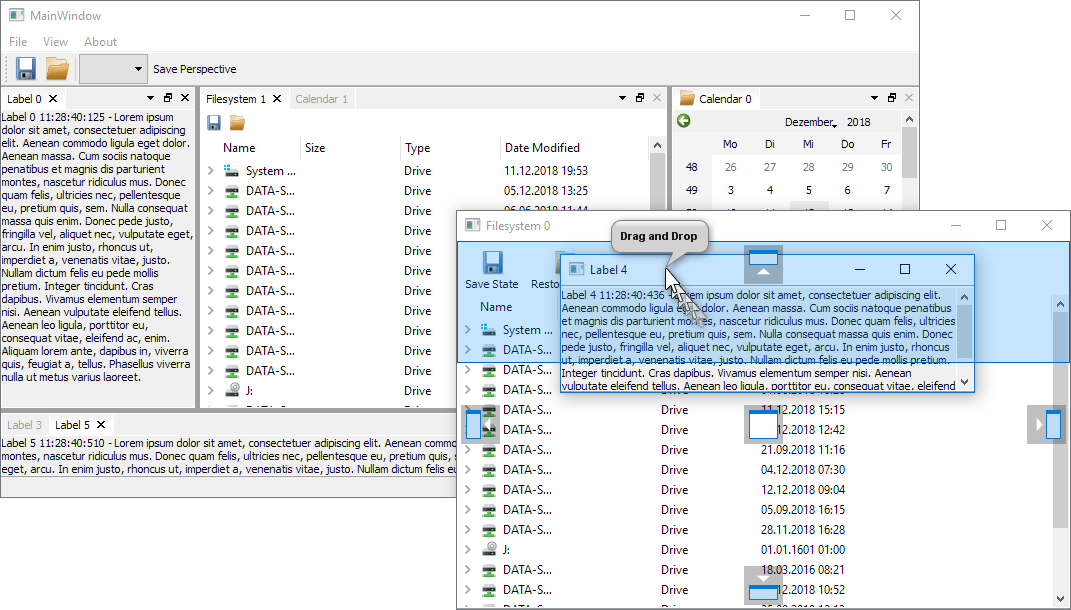The height and width of the screenshot is (610, 1071).
Task: Click the open folder icon in main toolbar
Action: (57, 68)
